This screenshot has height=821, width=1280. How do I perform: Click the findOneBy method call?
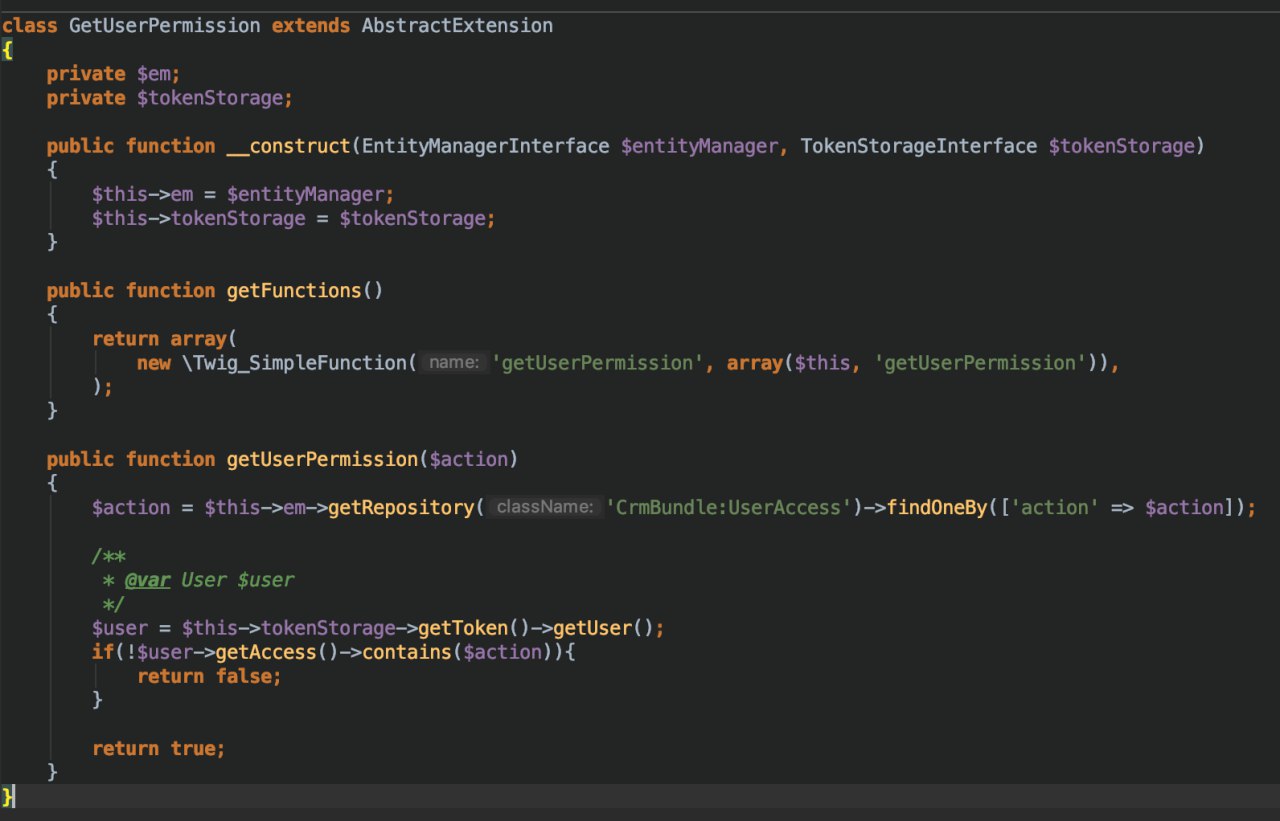point(936,507)
